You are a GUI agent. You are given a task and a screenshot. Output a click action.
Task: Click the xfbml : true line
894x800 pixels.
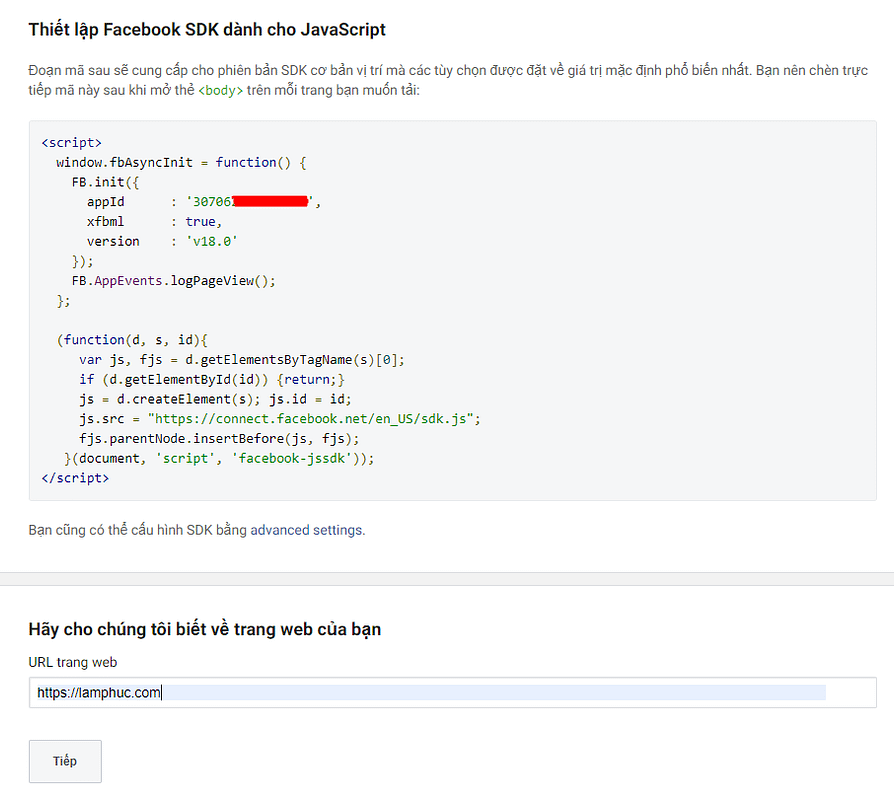click(154, 222)
